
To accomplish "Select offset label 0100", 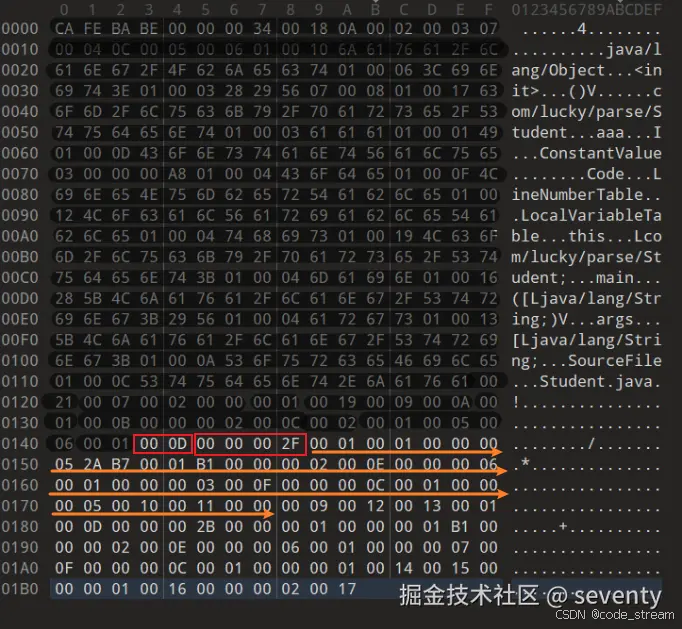I will (x=20, y=361).
